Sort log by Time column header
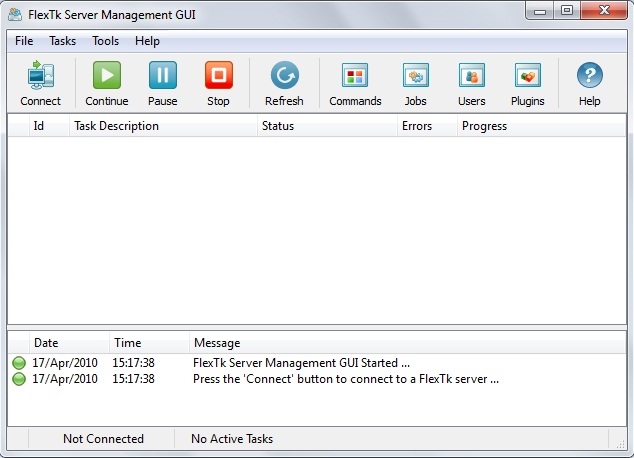The image size is (634, 458). (x=149, y=343)
